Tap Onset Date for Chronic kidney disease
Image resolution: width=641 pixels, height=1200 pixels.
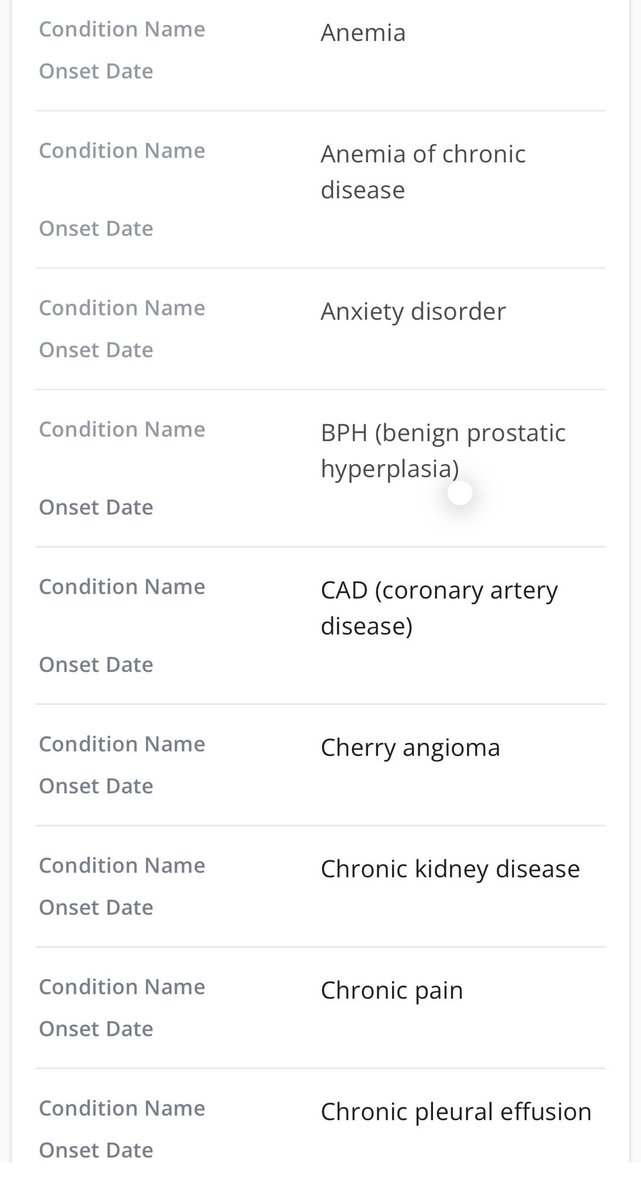tap(96, 907)
